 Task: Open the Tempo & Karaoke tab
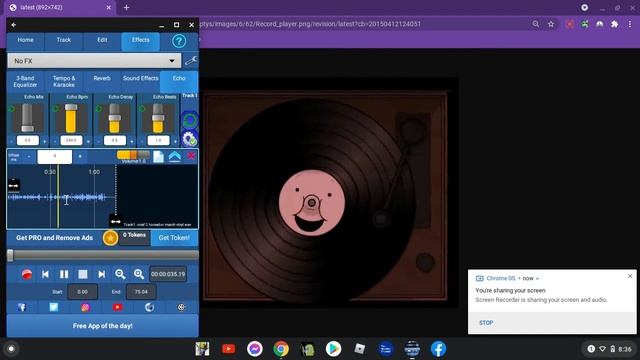[x=64, y=81]
